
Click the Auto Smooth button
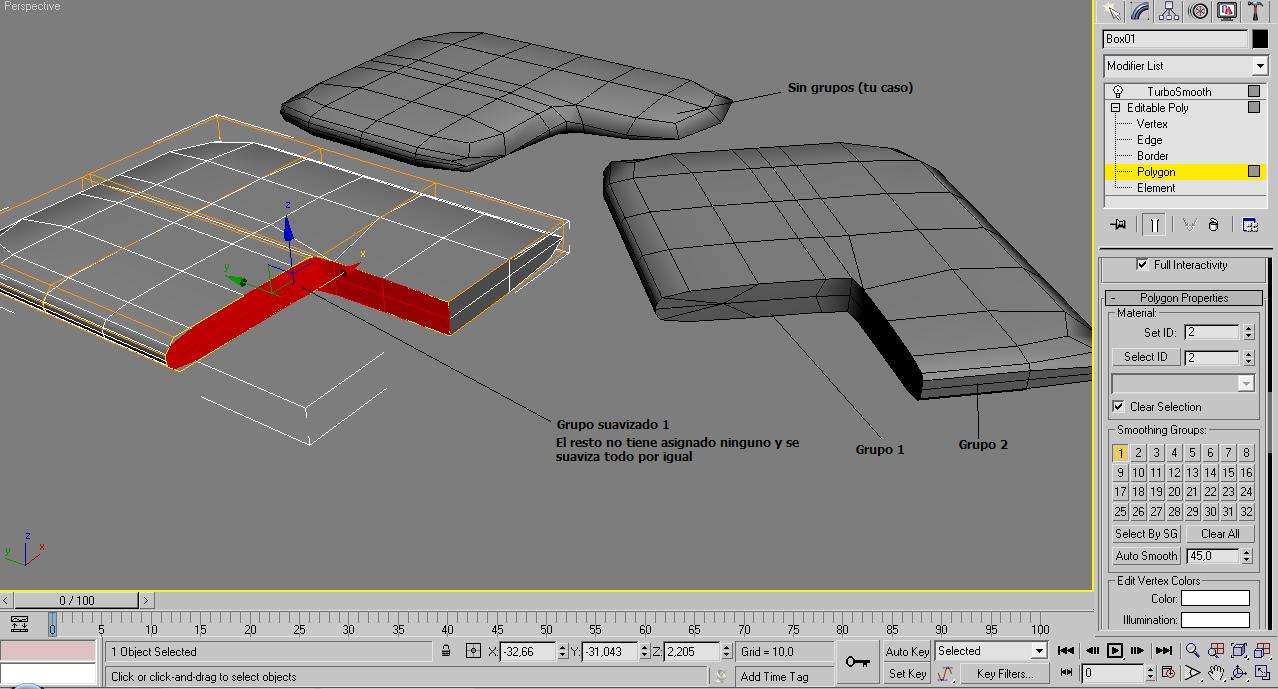[1146, 556]
